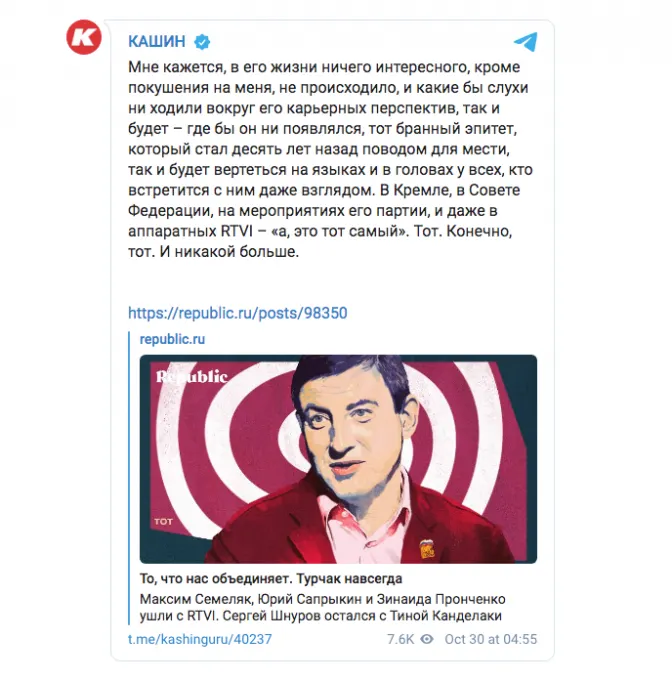Click the article description mentioning Сергей Шнуров

coord(322,608)
